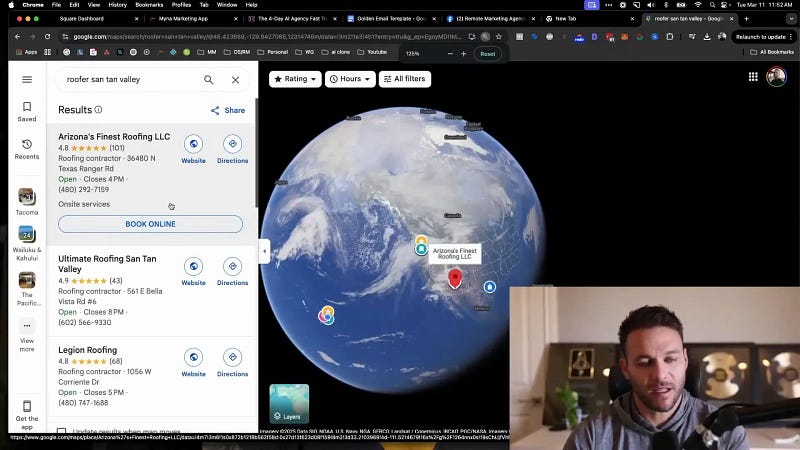Open the Arizona's Finest Roofing LLC listing title
Screen dimensions: 800x450
[114, 137]
